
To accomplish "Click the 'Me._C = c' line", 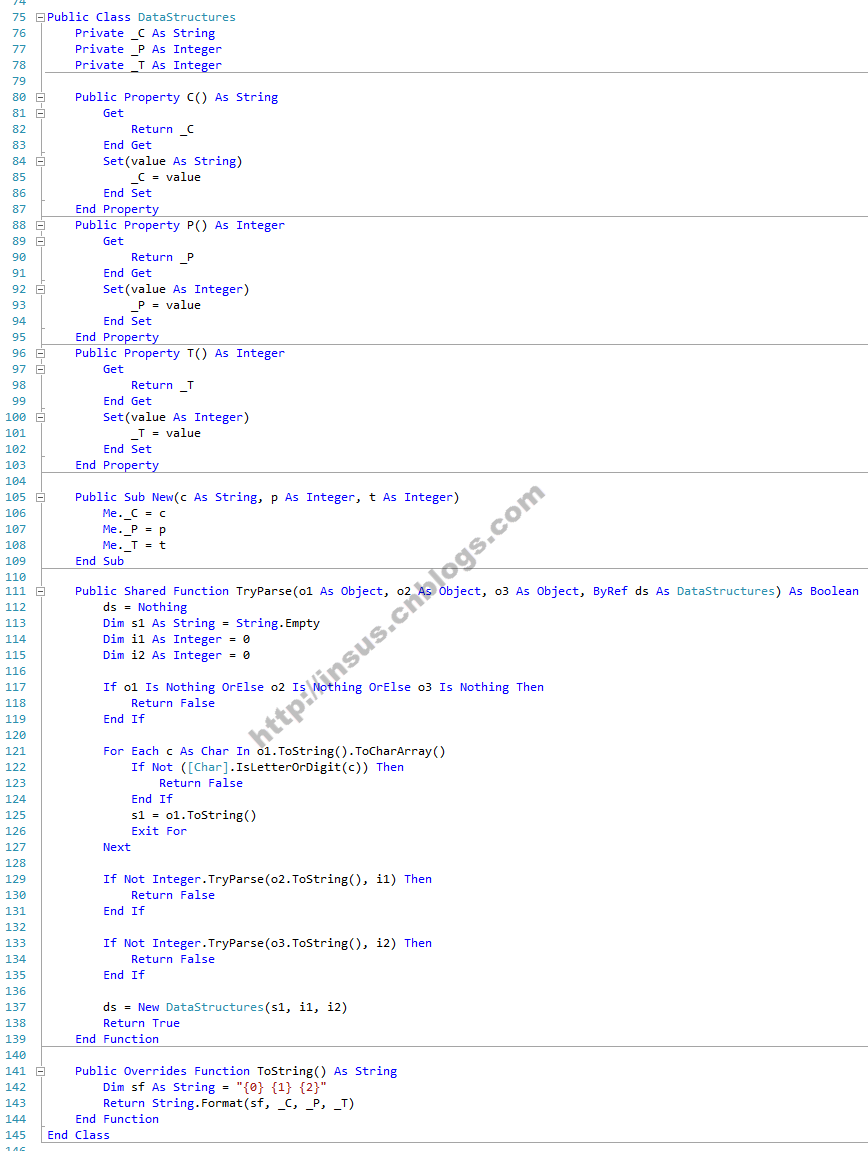I will [134, 514].
